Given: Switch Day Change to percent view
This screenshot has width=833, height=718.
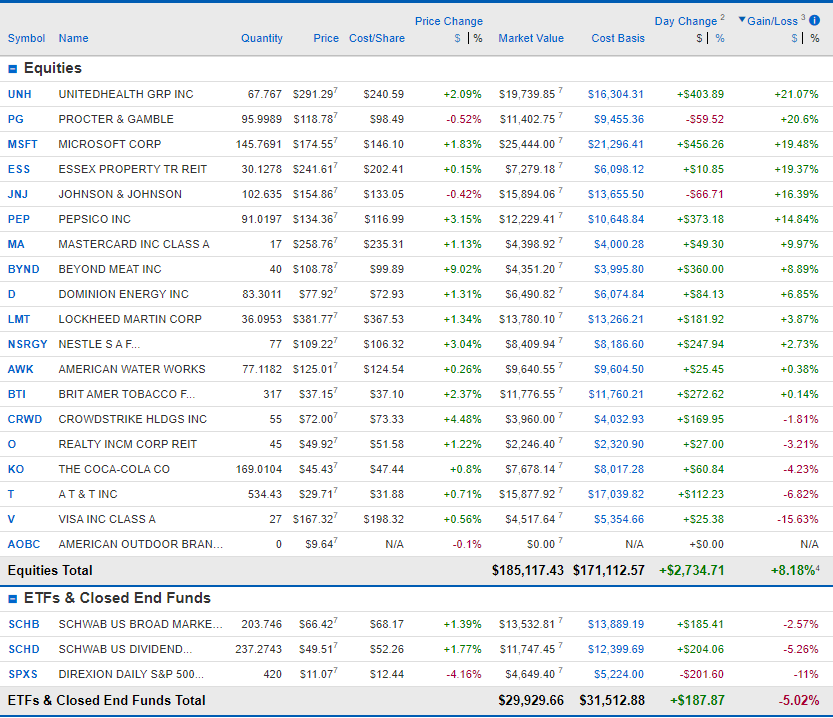Looking at the screenshot, I should 720,38.
